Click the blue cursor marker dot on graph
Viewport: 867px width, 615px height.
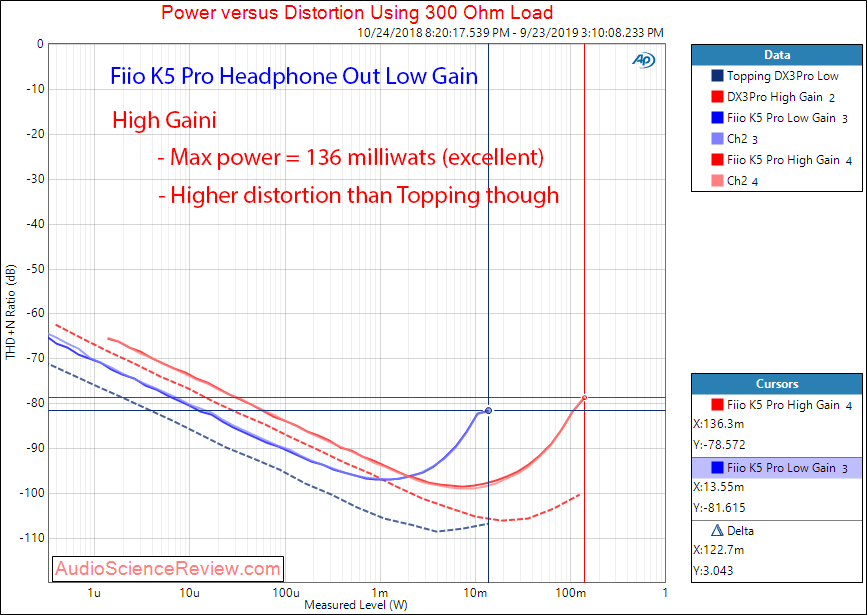pos(488,410)
